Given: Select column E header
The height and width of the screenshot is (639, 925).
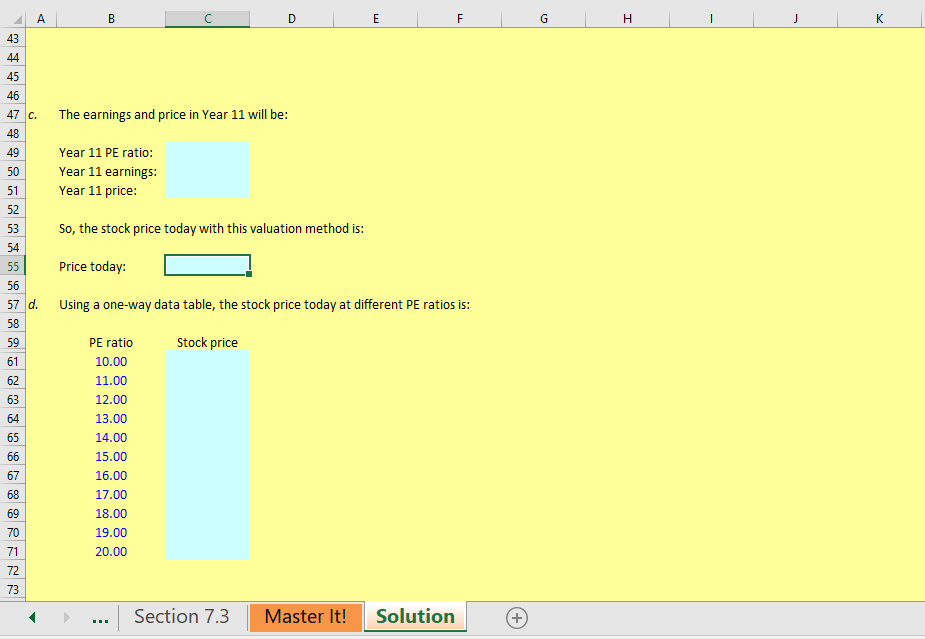Looking at the screenshot, I should (376, 19).
